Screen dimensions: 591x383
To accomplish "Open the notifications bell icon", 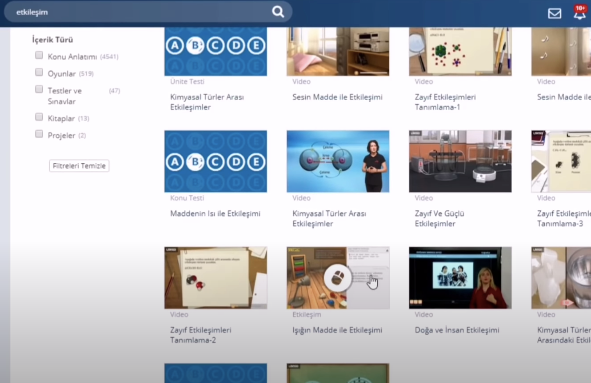I will [580, 13].
